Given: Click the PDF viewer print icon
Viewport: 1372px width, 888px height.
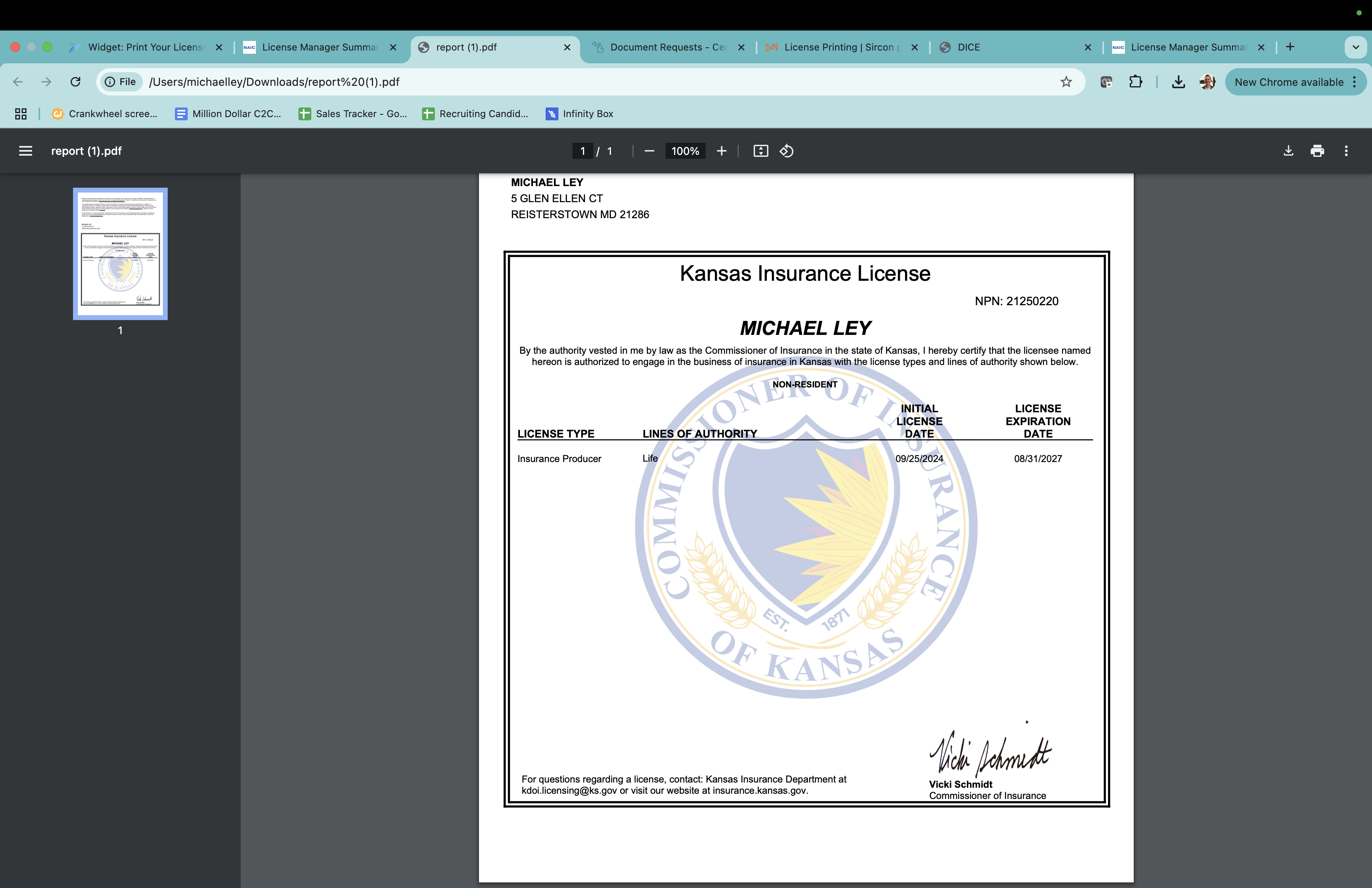Looking at the screenshot, I should [x=1317, y=151].
